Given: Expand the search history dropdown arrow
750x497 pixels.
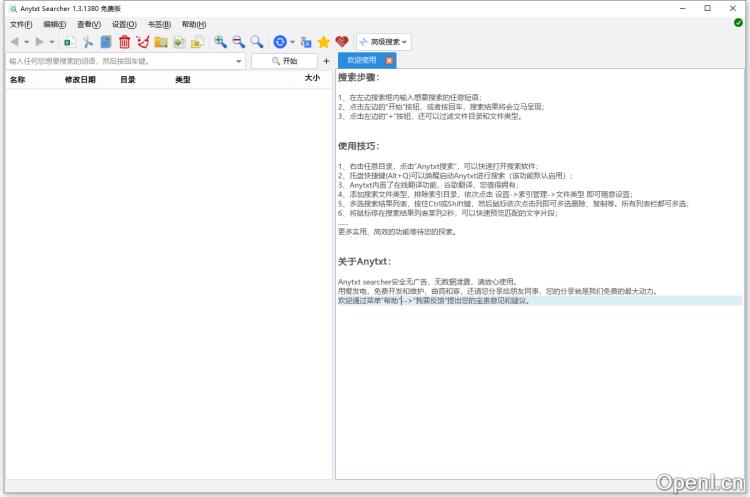Looking at the screenshot, I should (239, 61).
